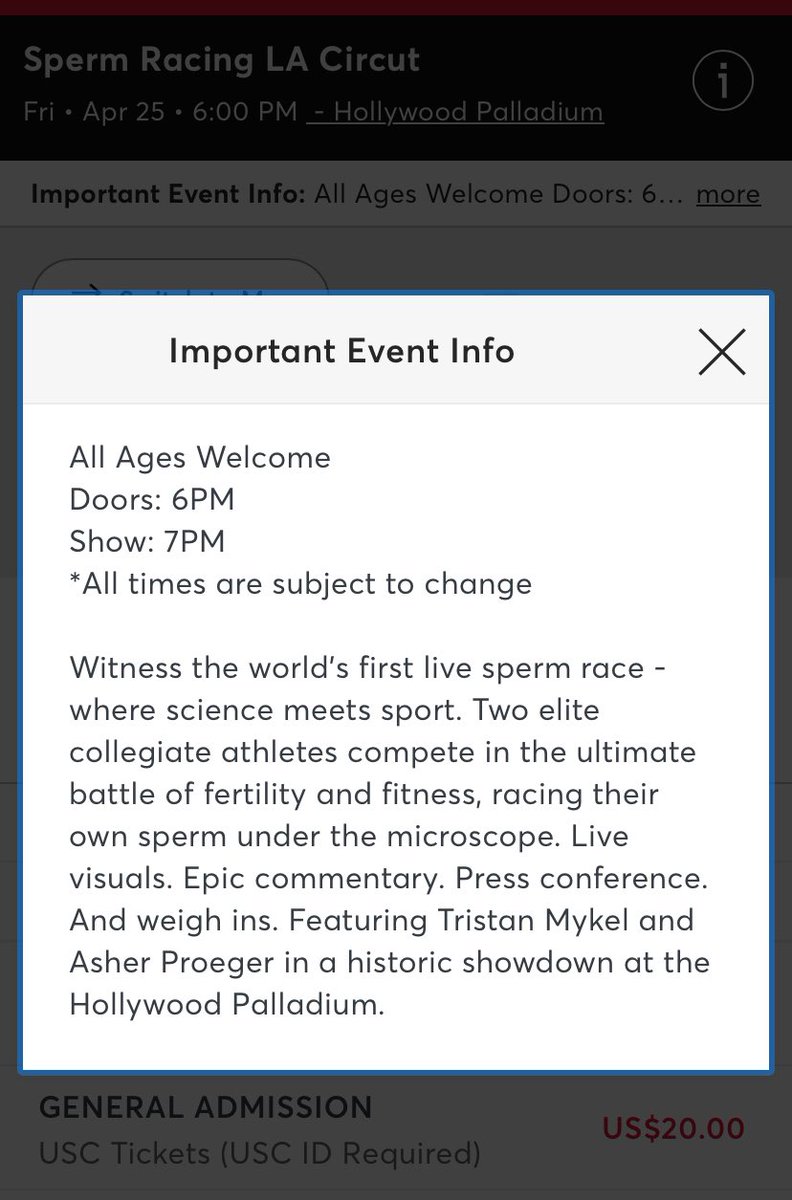792x1200 pixels.
Task: Click the arrow icon on Switch to Map
Action: click(88, 289)
